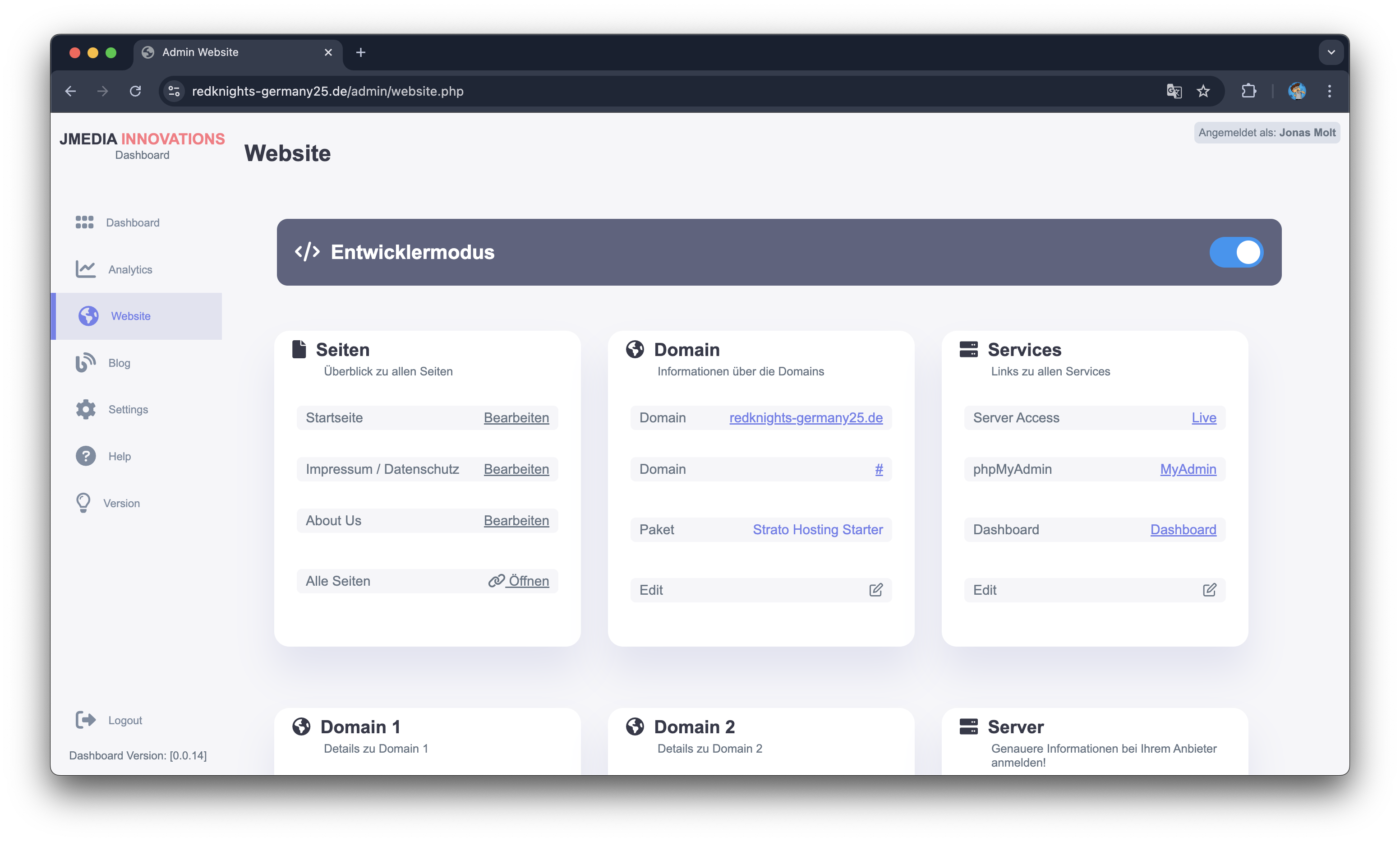This screenshot has height=842, width=1400.
Task: Open the translate page icon
Action: 1174,91
